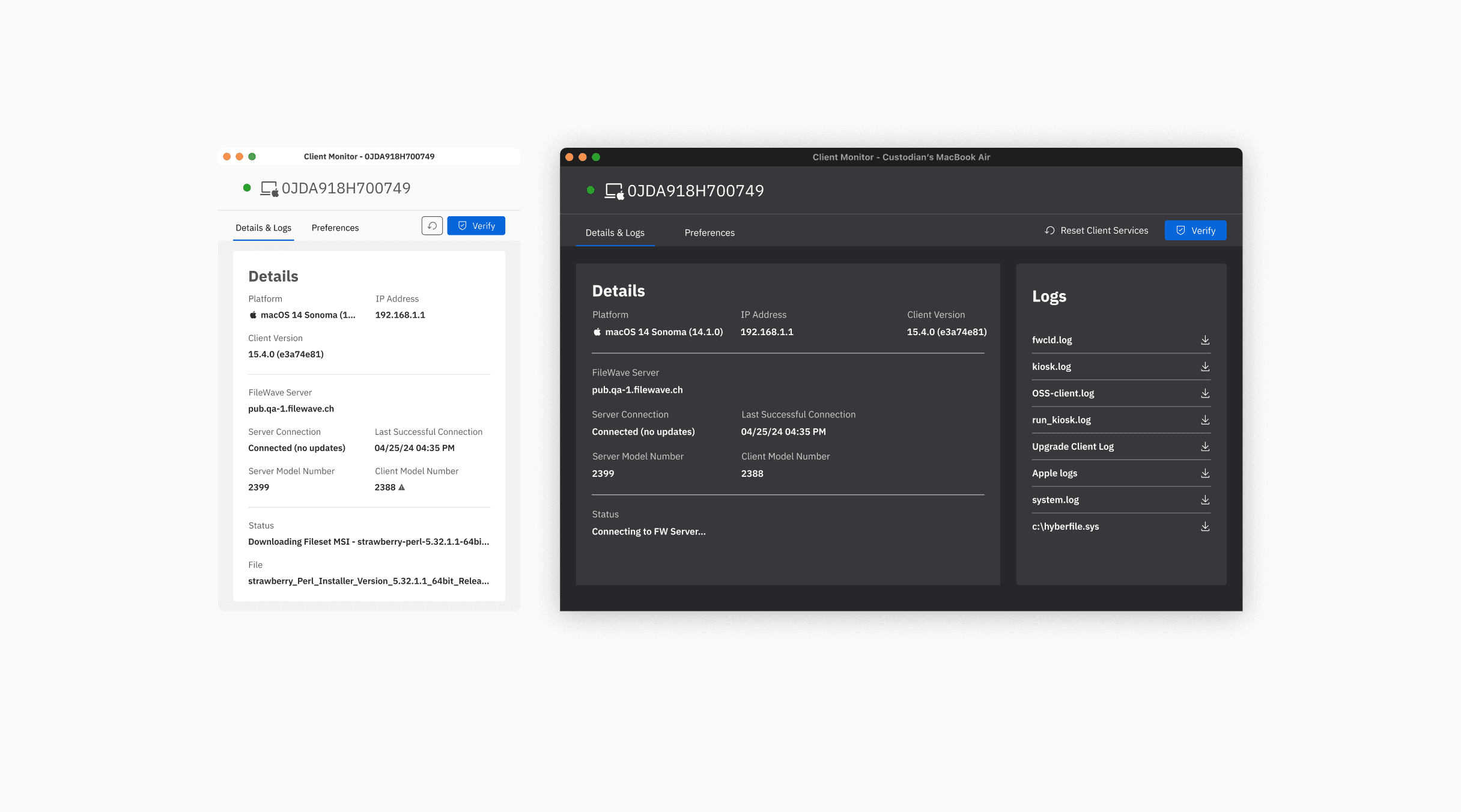Viewport: 1461px width, 812px height.
Task: Click the truncated strawberry_Perl_Installer file name
Action: [368, 581]
